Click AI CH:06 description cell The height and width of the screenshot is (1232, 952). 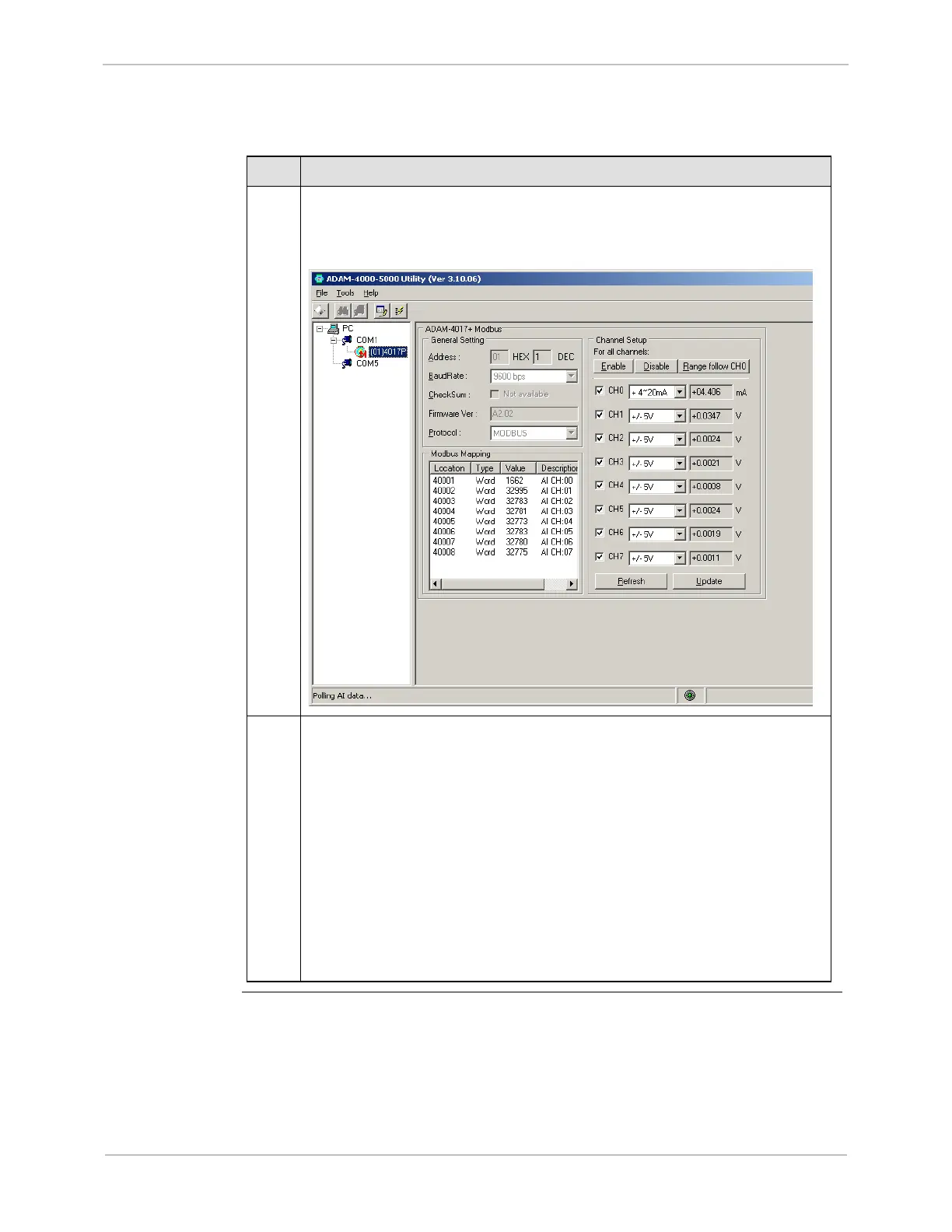coord(557,542)
